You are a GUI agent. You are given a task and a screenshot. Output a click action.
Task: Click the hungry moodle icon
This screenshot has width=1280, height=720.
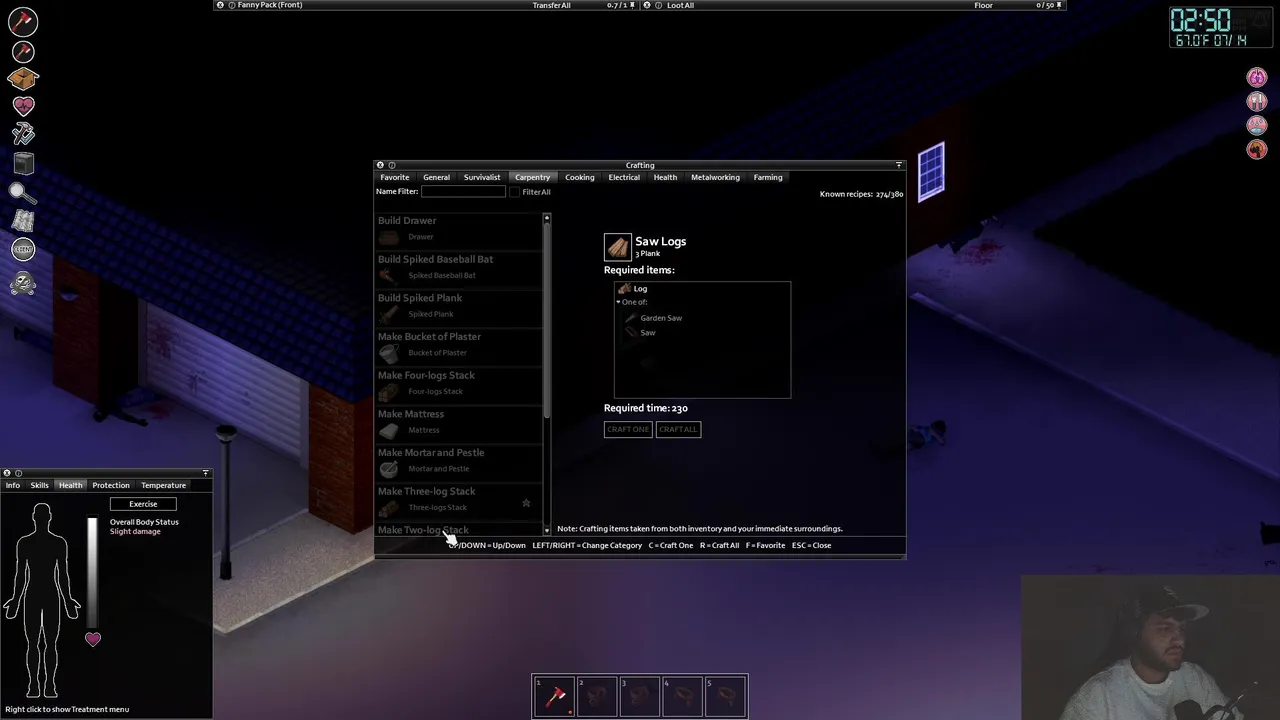pos(1257,101)
